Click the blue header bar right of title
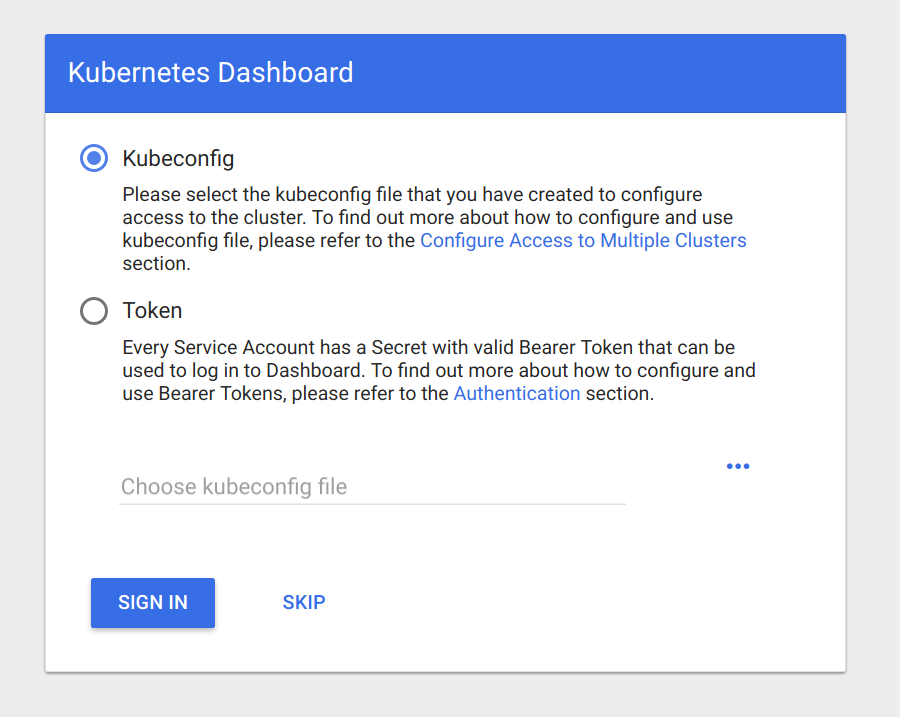 600,73
